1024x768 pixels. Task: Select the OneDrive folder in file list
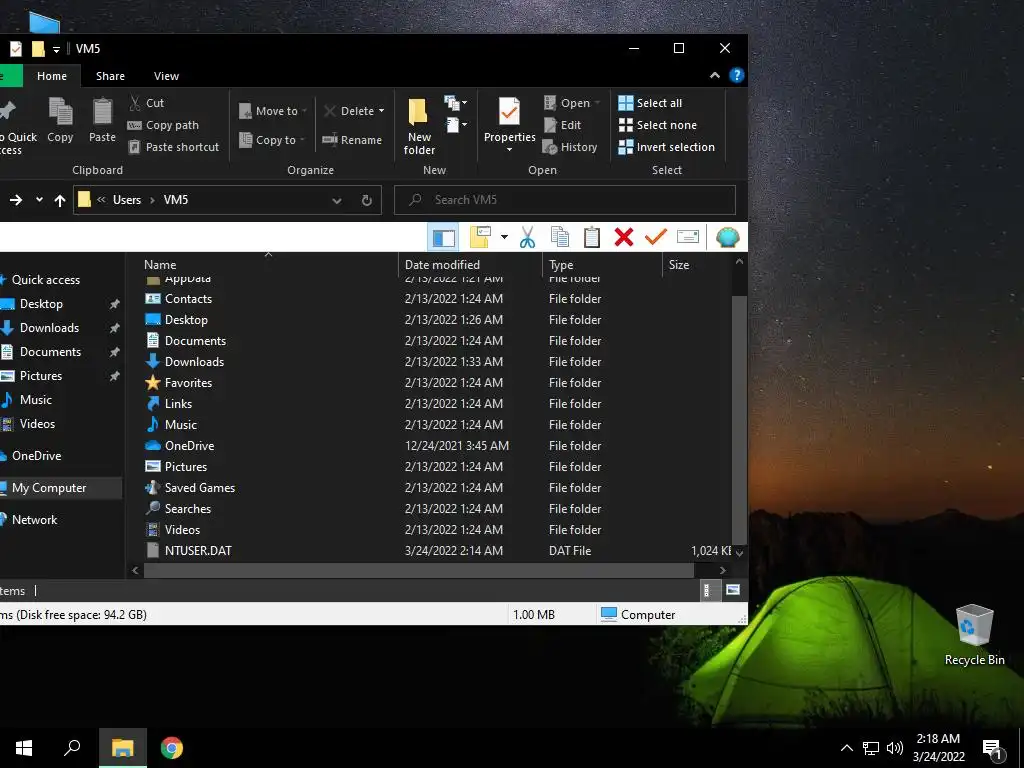pyautogui.click(x=189, y=445)
